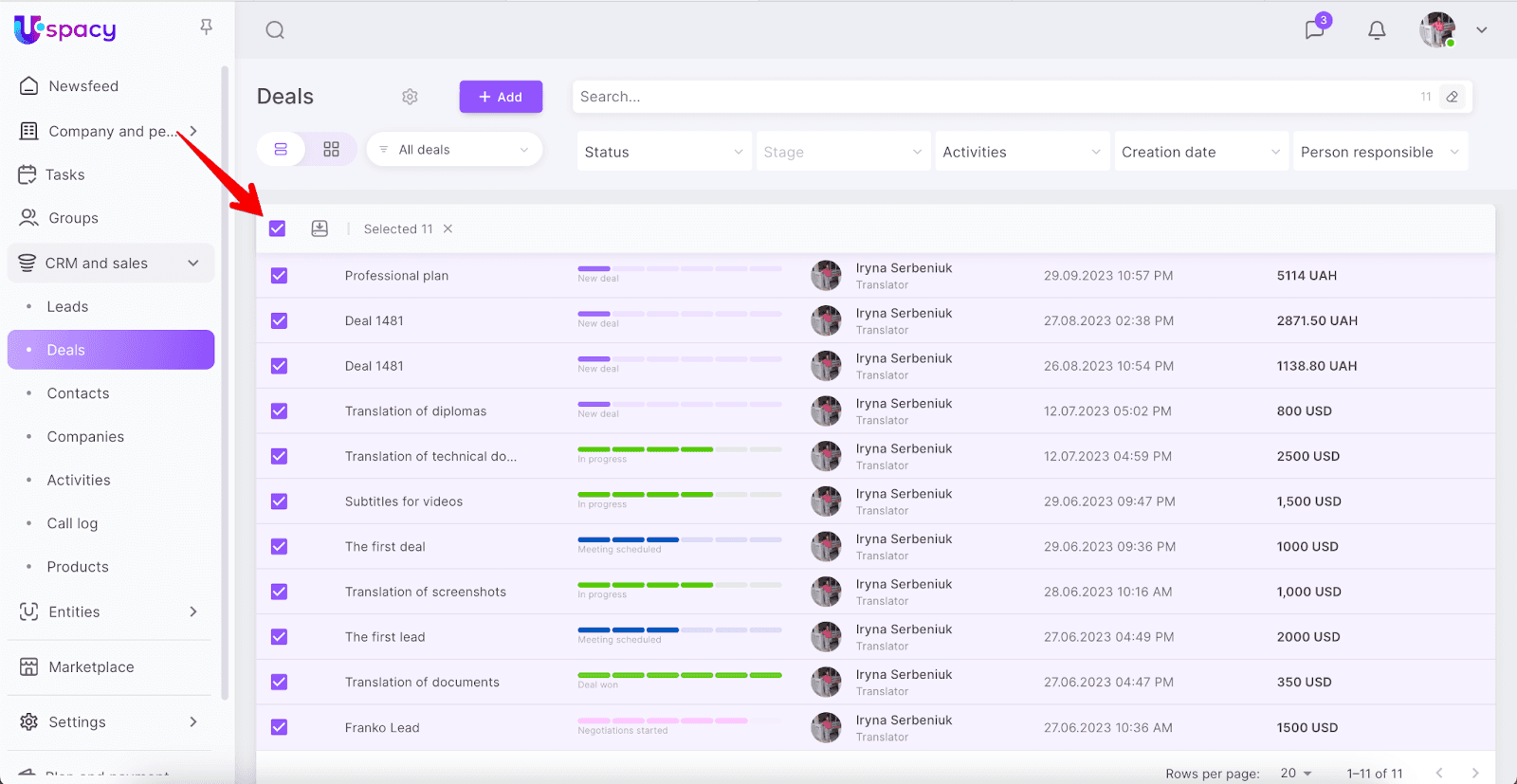Click the export selected deals icon
Screen dimensions: 1517x784
(320, 228)
